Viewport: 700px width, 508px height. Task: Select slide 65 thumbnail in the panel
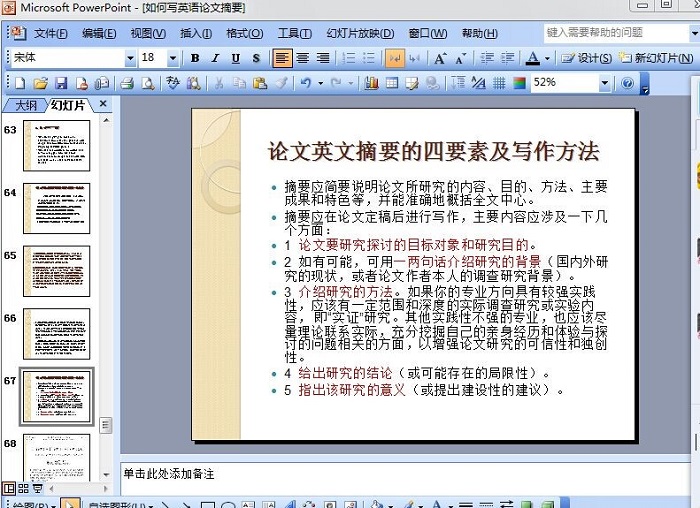(56, 271)
